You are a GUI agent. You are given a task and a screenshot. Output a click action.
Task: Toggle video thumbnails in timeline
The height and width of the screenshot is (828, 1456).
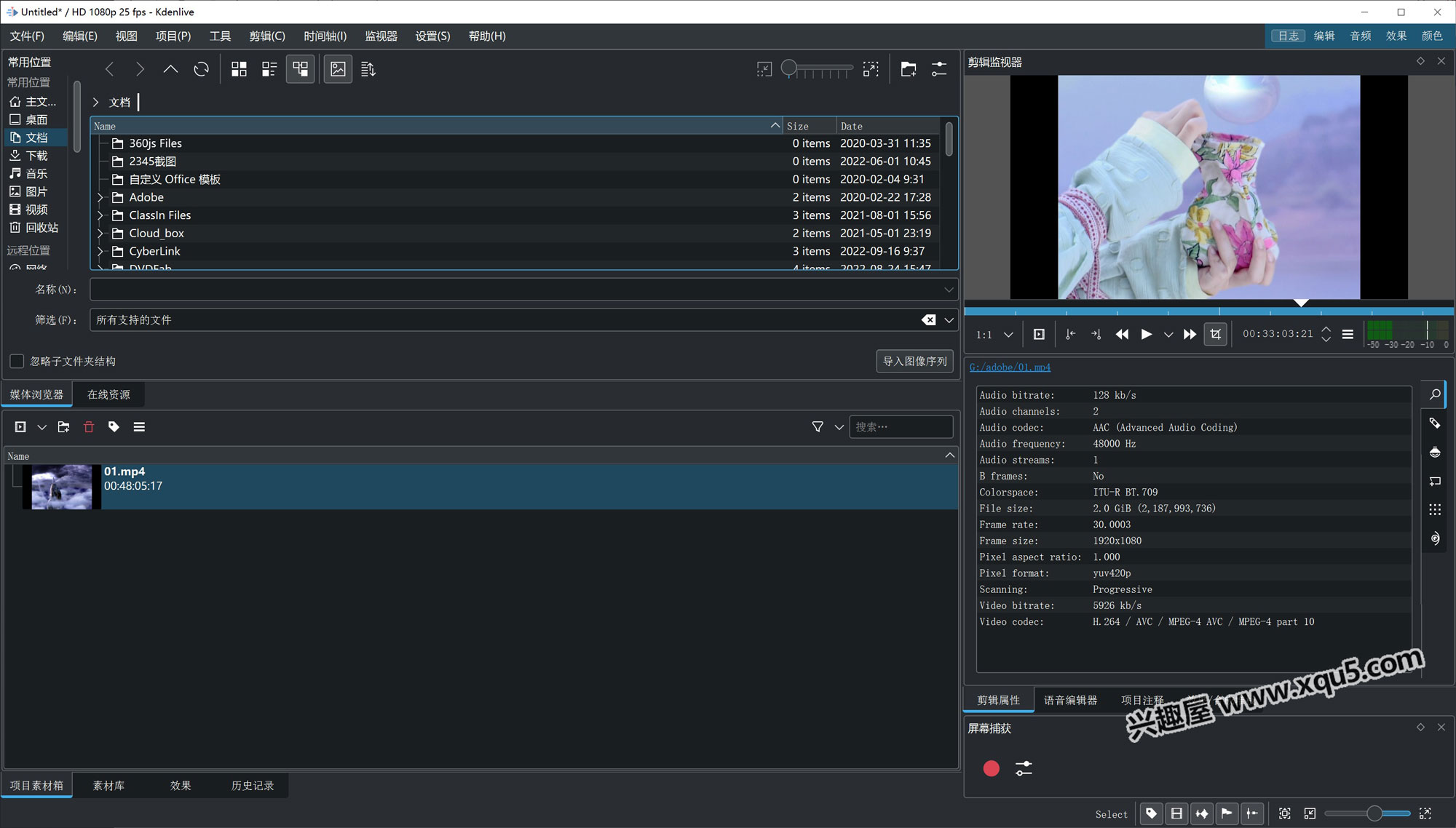coord(1176,813)
